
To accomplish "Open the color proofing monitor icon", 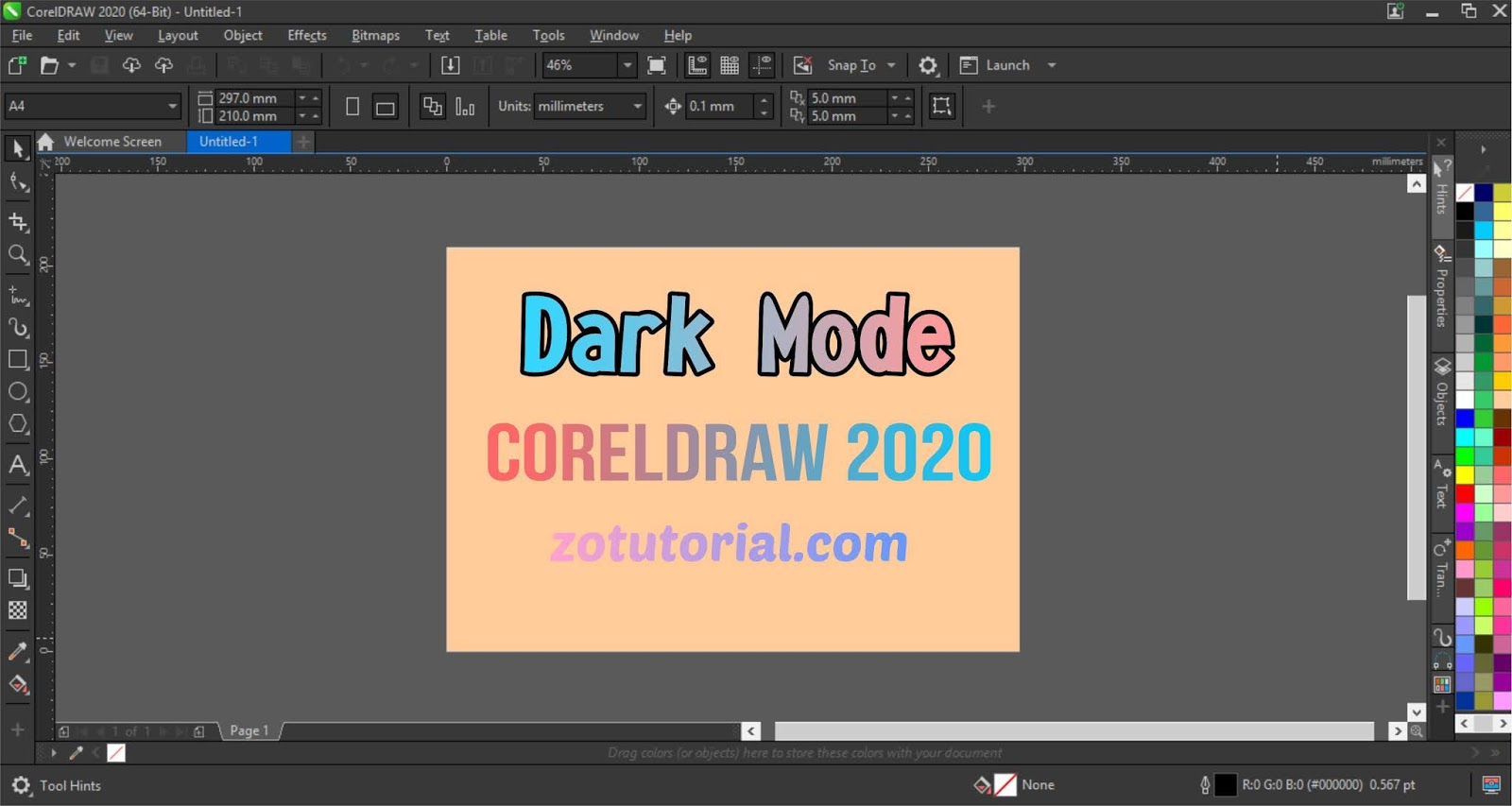I will pyautogui.click(x=1491, y=784).
